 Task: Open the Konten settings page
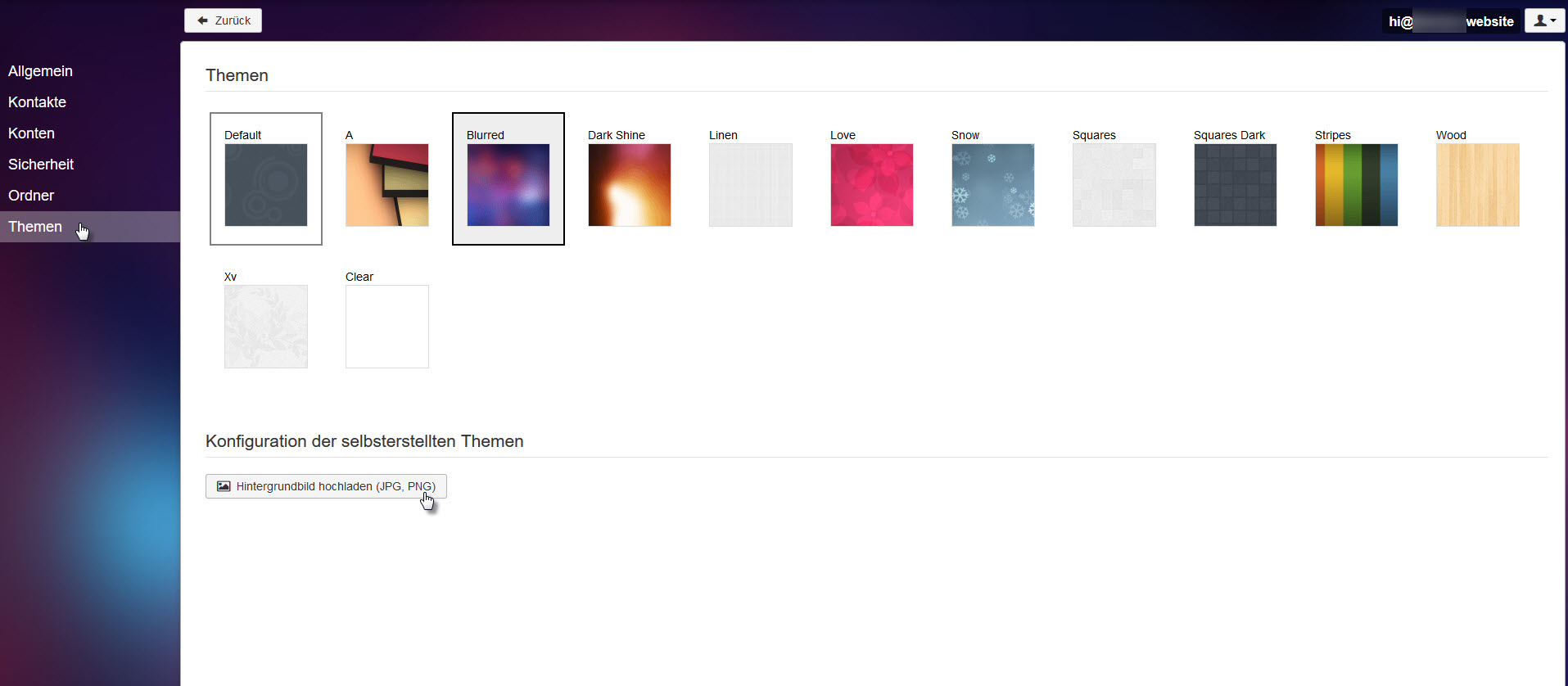(31, 133)
